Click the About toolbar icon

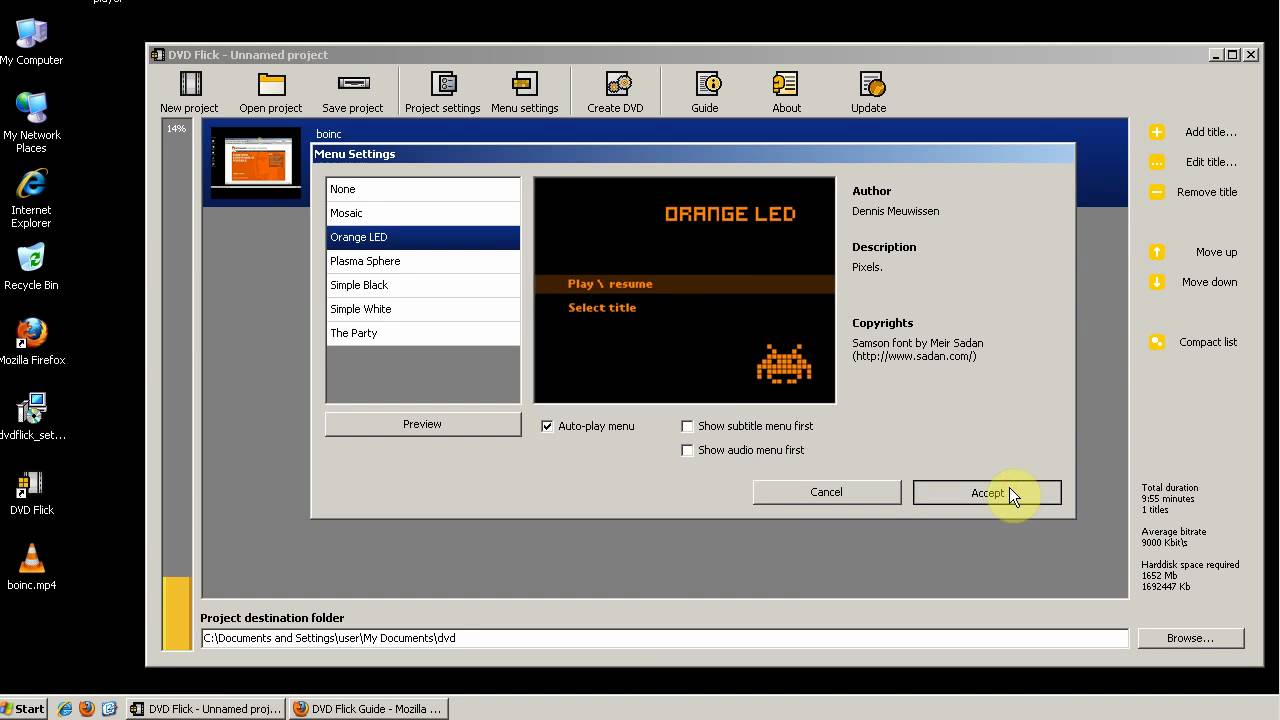[x=786, y=84]
